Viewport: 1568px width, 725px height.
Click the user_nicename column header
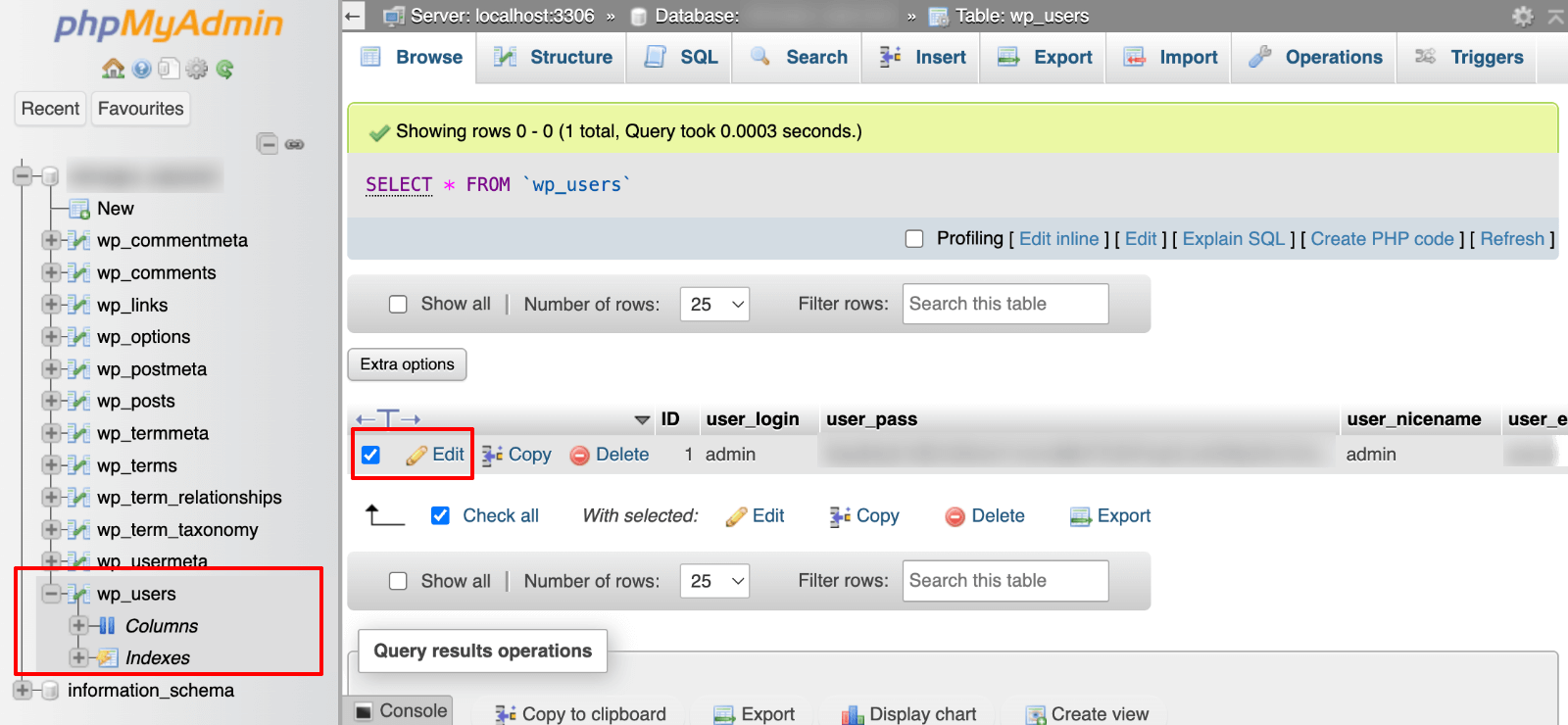pos(1414,419)
